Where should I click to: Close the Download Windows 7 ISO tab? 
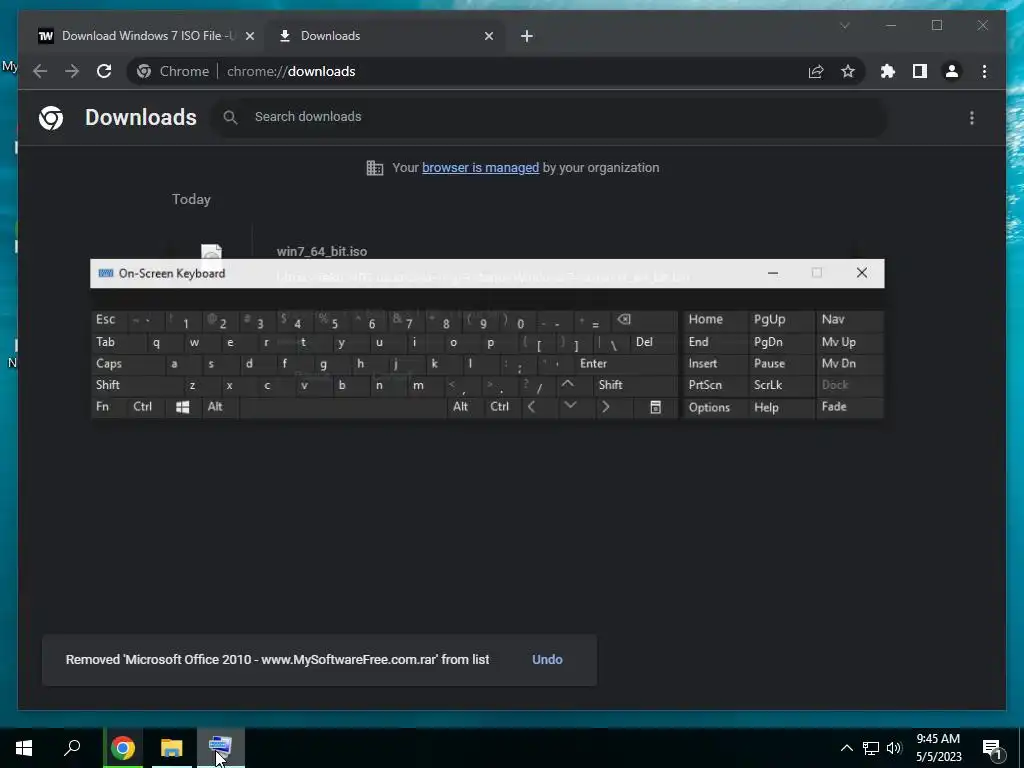coord(249,36)
